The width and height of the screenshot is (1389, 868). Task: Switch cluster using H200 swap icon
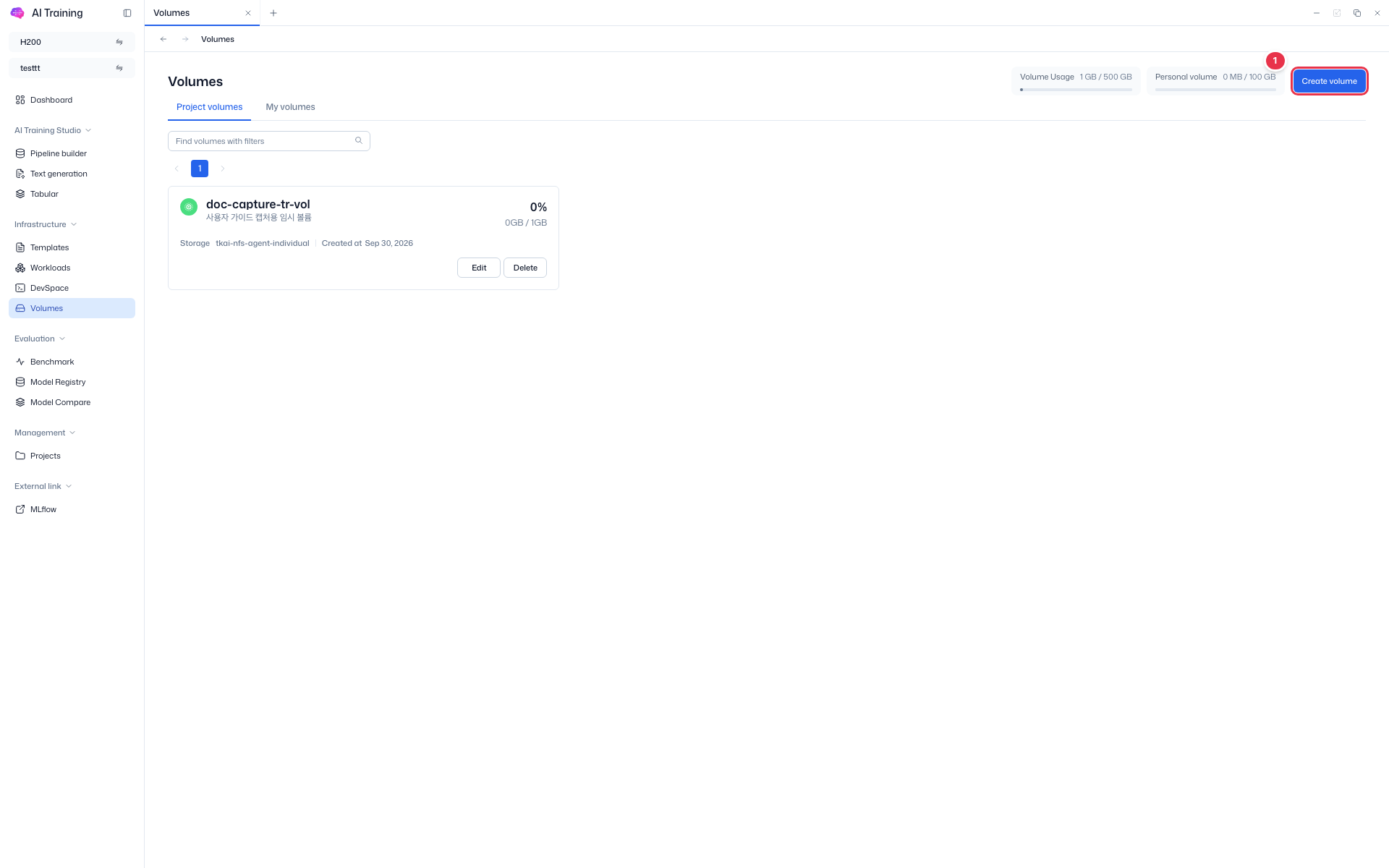coord(119,42)
